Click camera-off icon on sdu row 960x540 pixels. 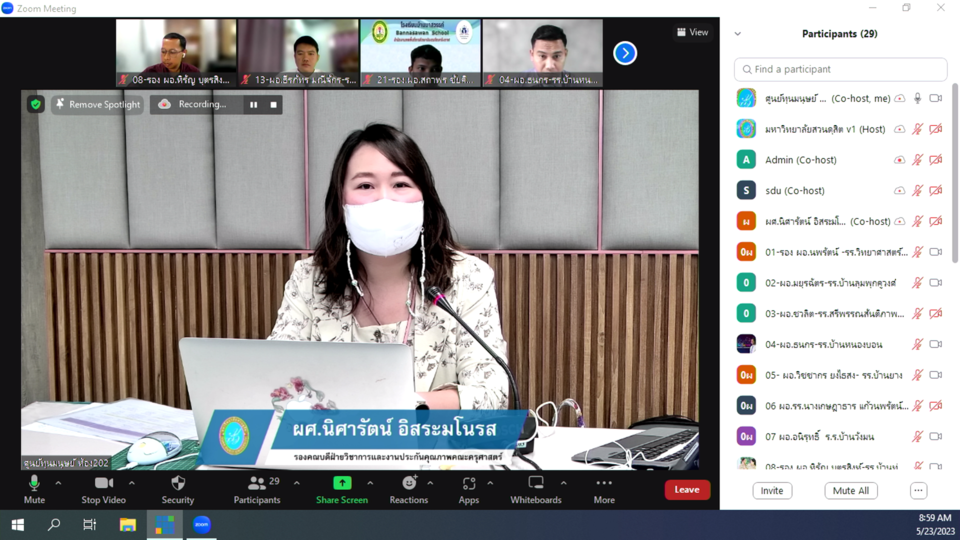click(936, 190)
